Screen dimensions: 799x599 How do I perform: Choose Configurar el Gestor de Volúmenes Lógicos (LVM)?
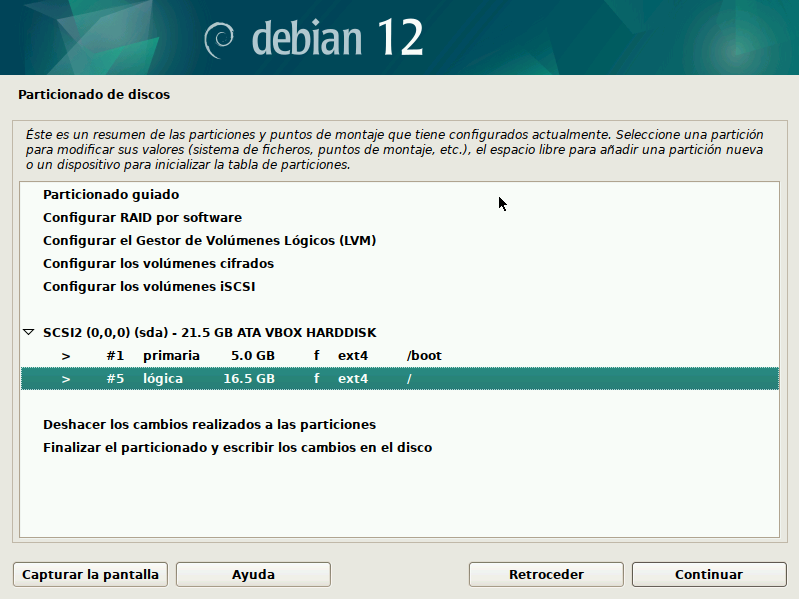pyautogui.click(x=209, y=241)
